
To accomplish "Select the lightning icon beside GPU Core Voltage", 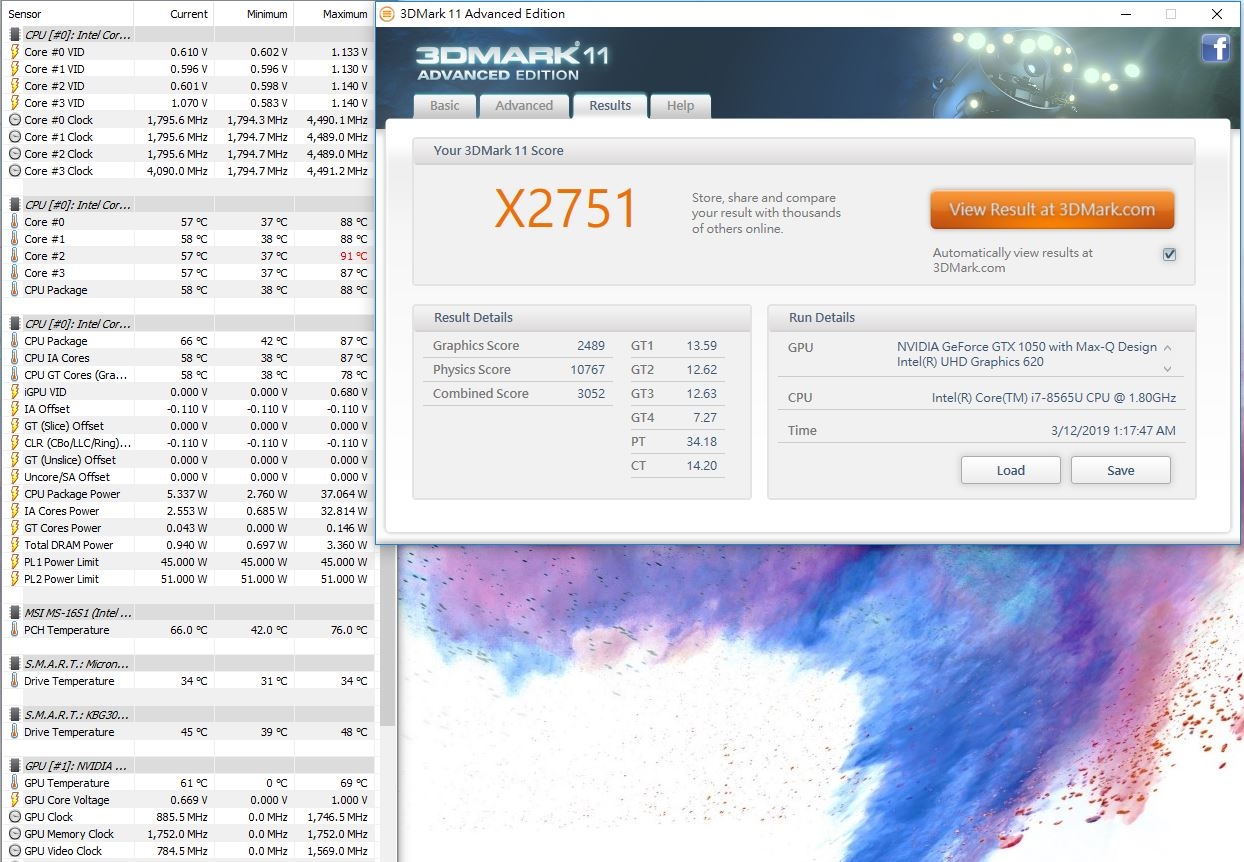I will pos(15,800).
